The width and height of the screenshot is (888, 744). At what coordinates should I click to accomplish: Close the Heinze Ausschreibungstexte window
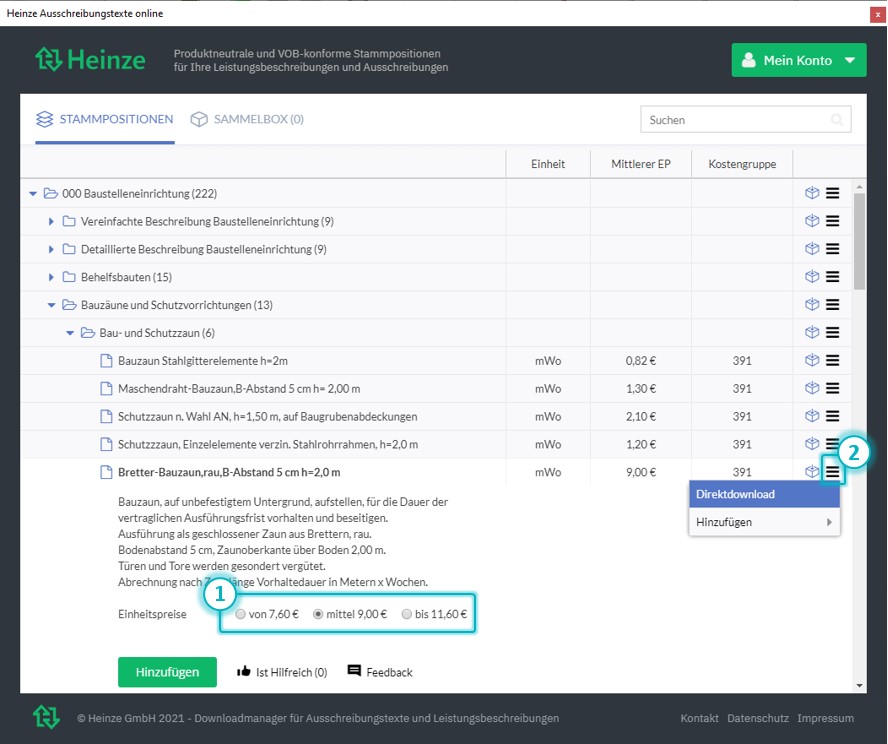(x=878, y=15)
